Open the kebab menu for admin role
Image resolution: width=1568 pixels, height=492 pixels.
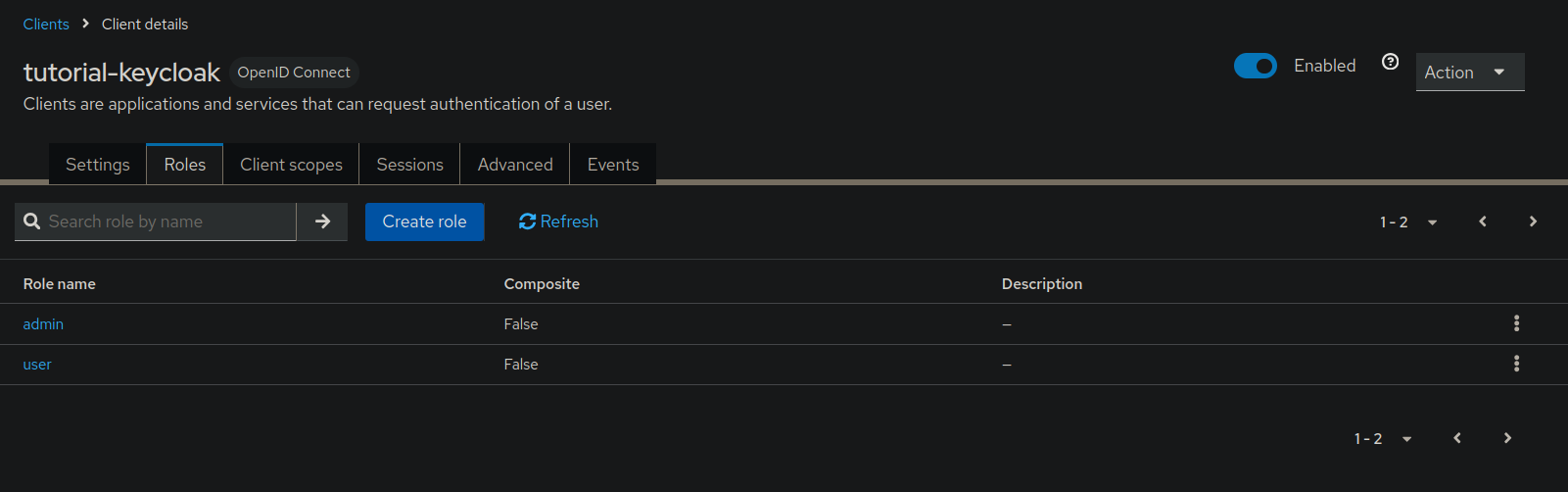[x=1516, y=323]
